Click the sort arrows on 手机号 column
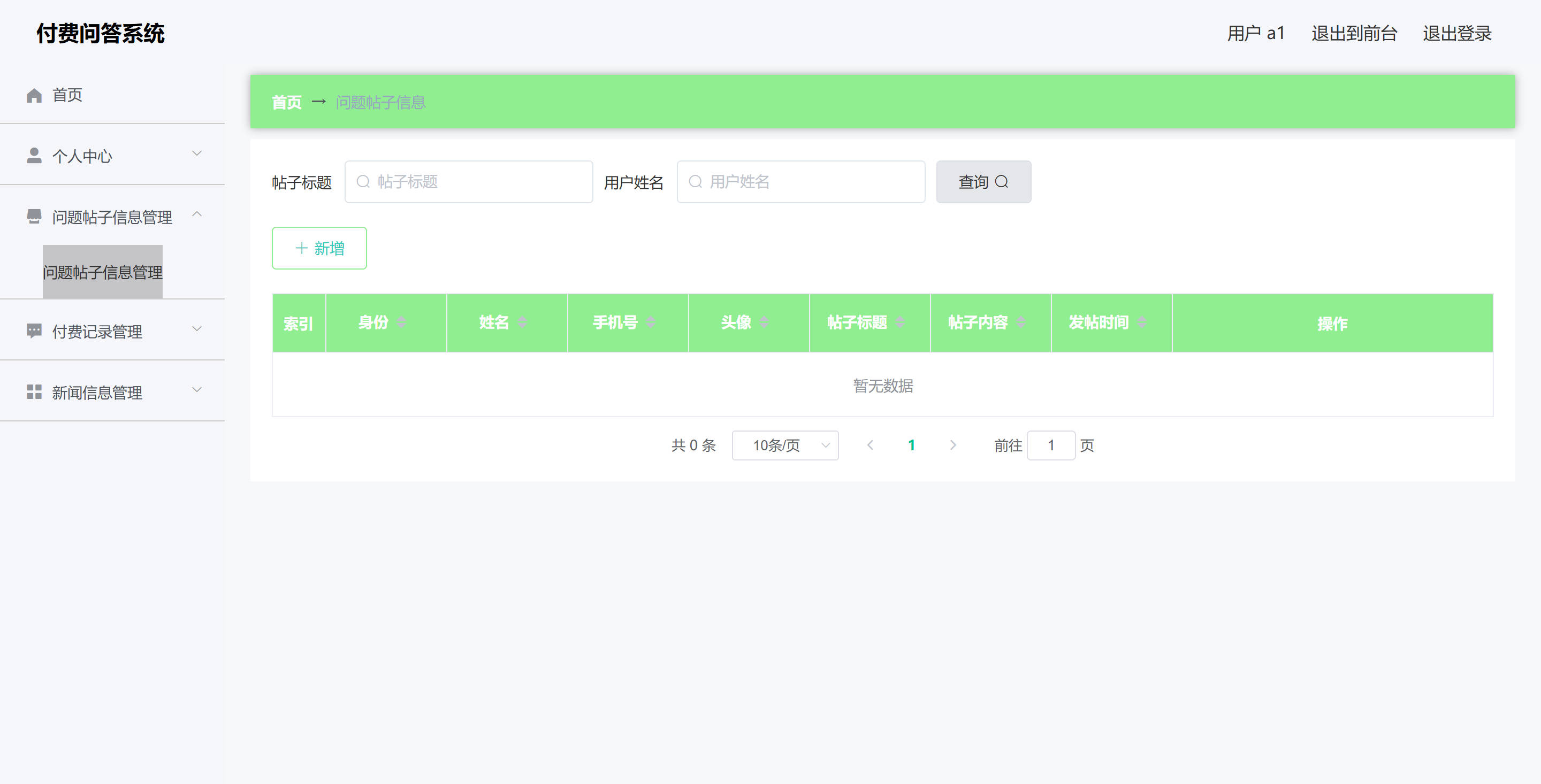 click(x=651, y=322)
